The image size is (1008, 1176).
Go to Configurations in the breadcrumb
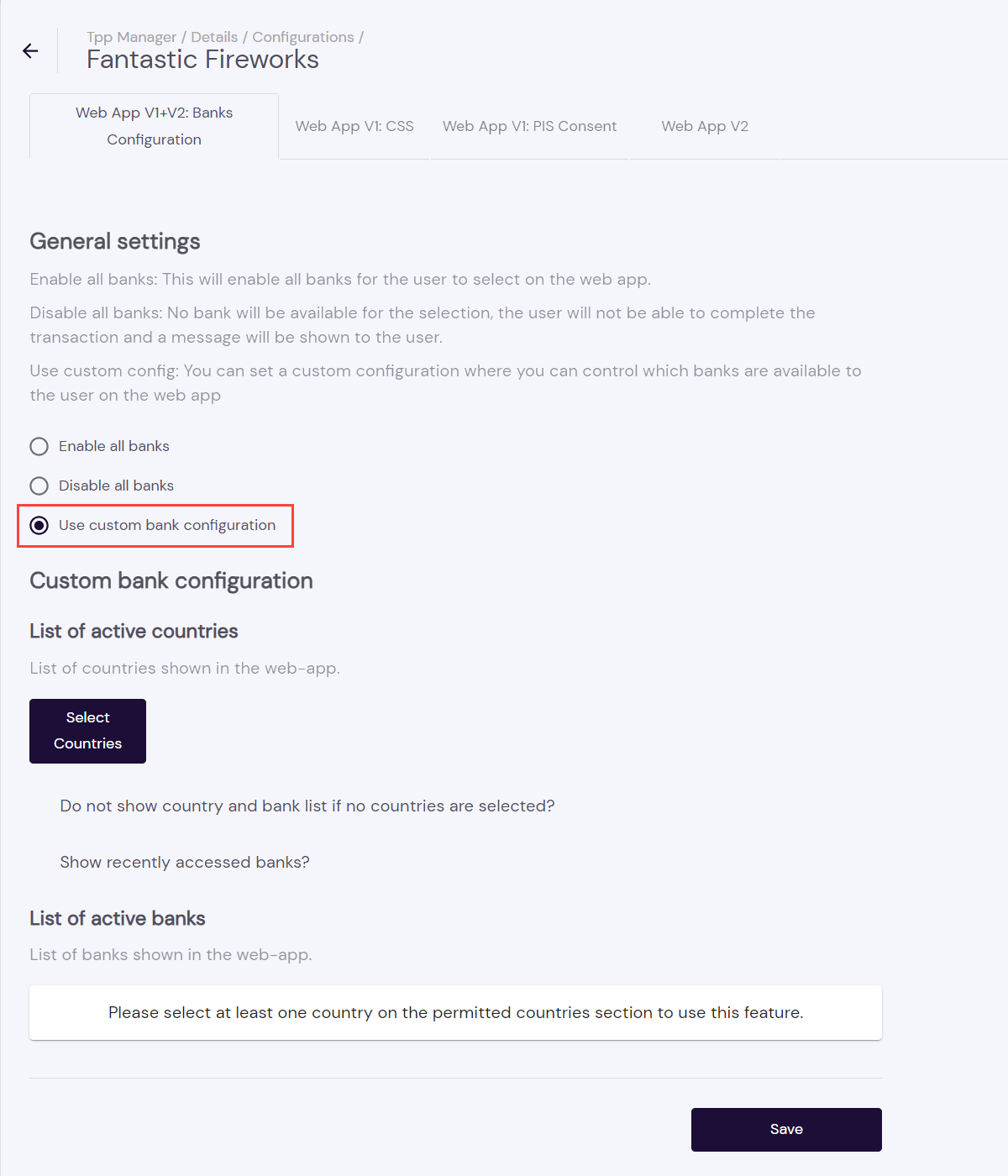(x=303, y=37)
